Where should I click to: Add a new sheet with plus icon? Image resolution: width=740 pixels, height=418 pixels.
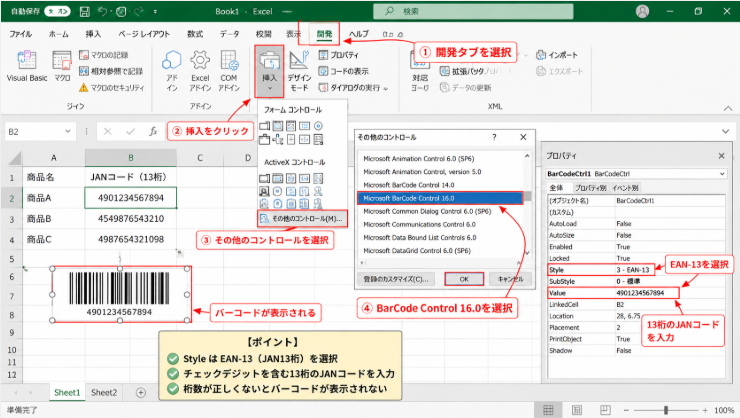(141, 393)
